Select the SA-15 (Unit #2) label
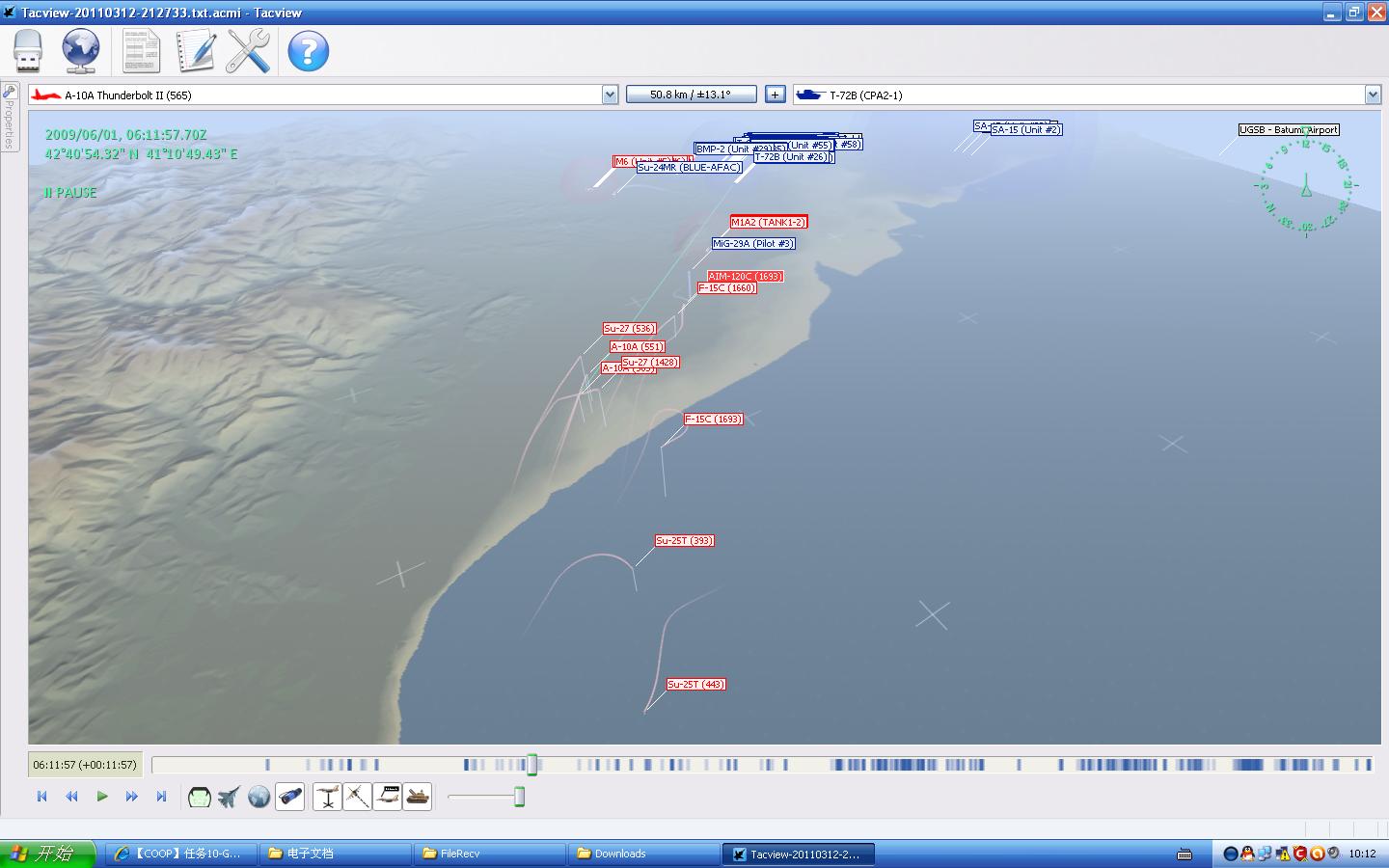The height and width of the screenshot is (868, 1389). [x=1026, y=130]
